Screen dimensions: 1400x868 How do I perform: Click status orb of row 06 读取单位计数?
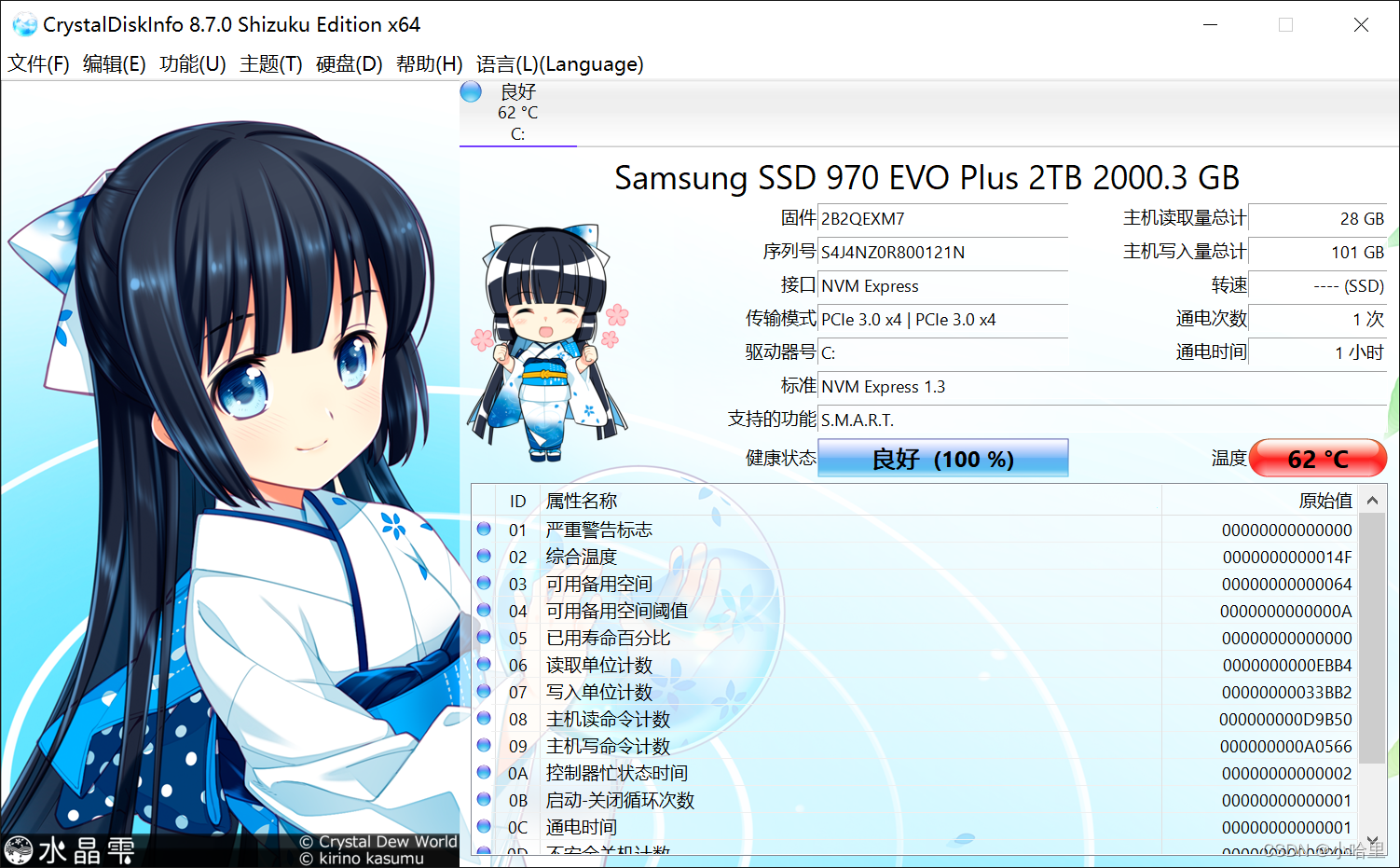(484, 664)
